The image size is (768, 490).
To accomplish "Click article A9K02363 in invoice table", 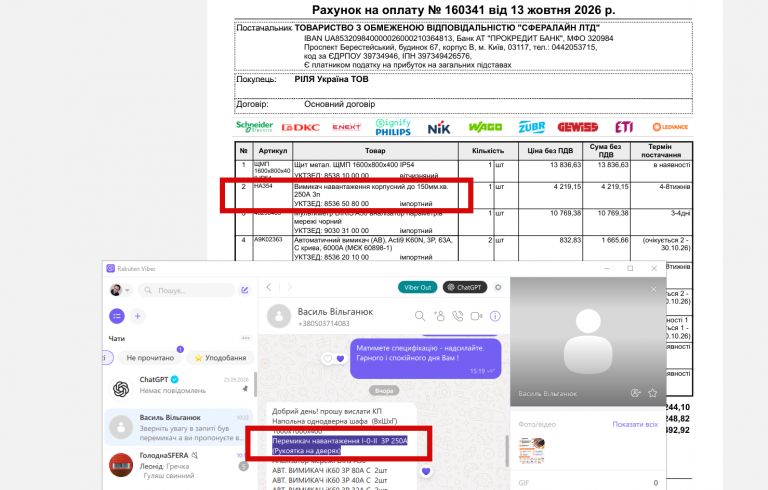I will coord(268,240).
